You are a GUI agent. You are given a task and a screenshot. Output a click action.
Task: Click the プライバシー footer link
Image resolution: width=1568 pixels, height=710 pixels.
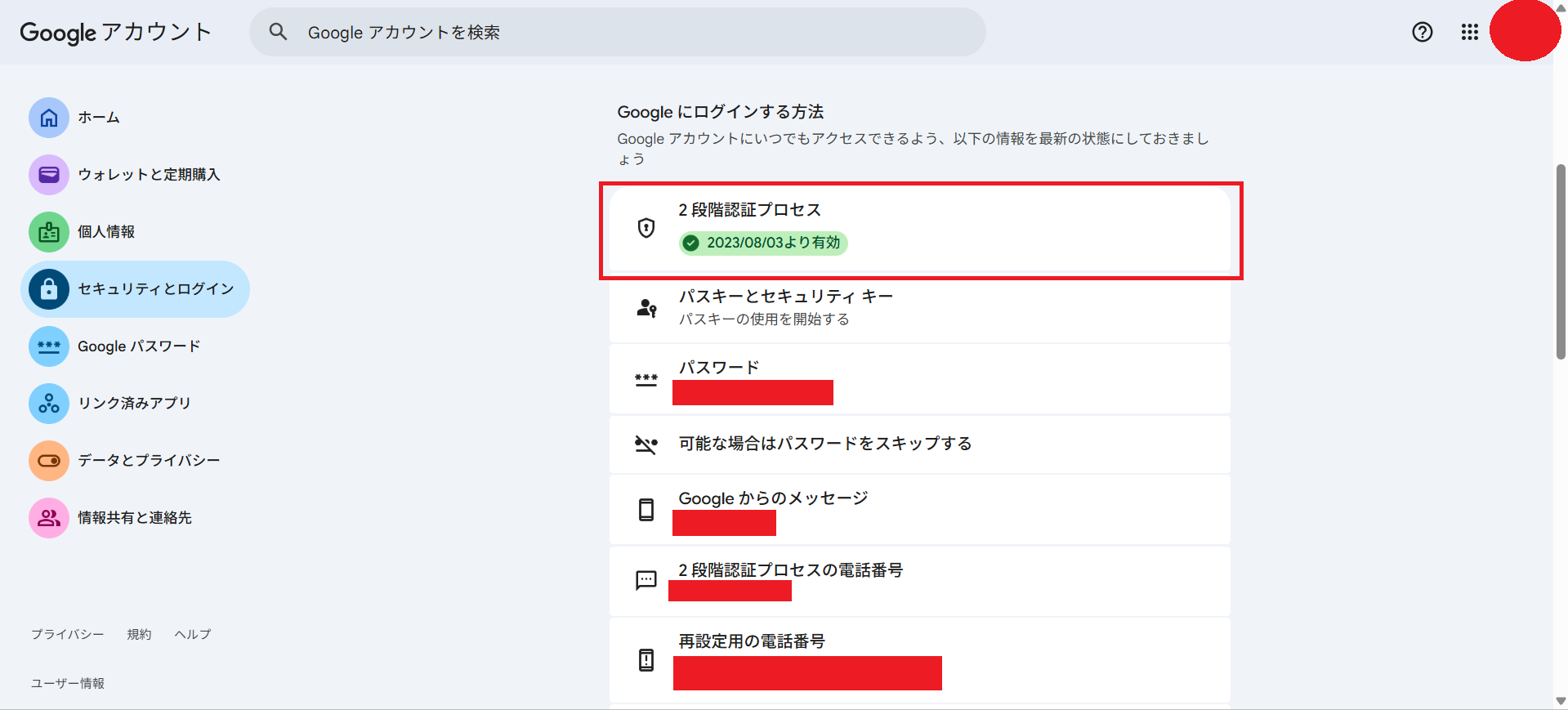pos(68,634)
